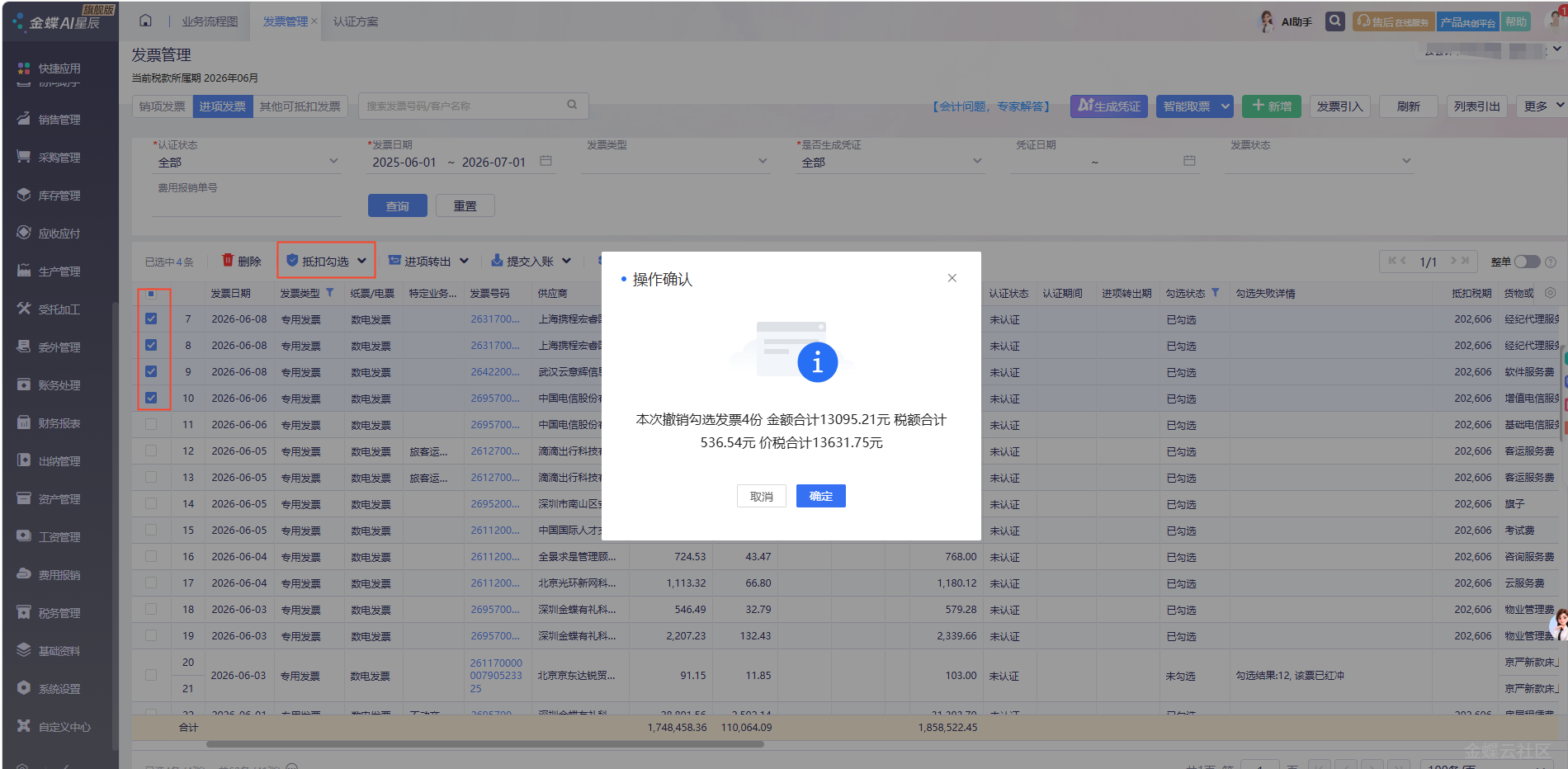The height and width of the screenshot is (769, 1568).
Task: Open calendar icon for 凭证日期
Action: pos(1189,161)
